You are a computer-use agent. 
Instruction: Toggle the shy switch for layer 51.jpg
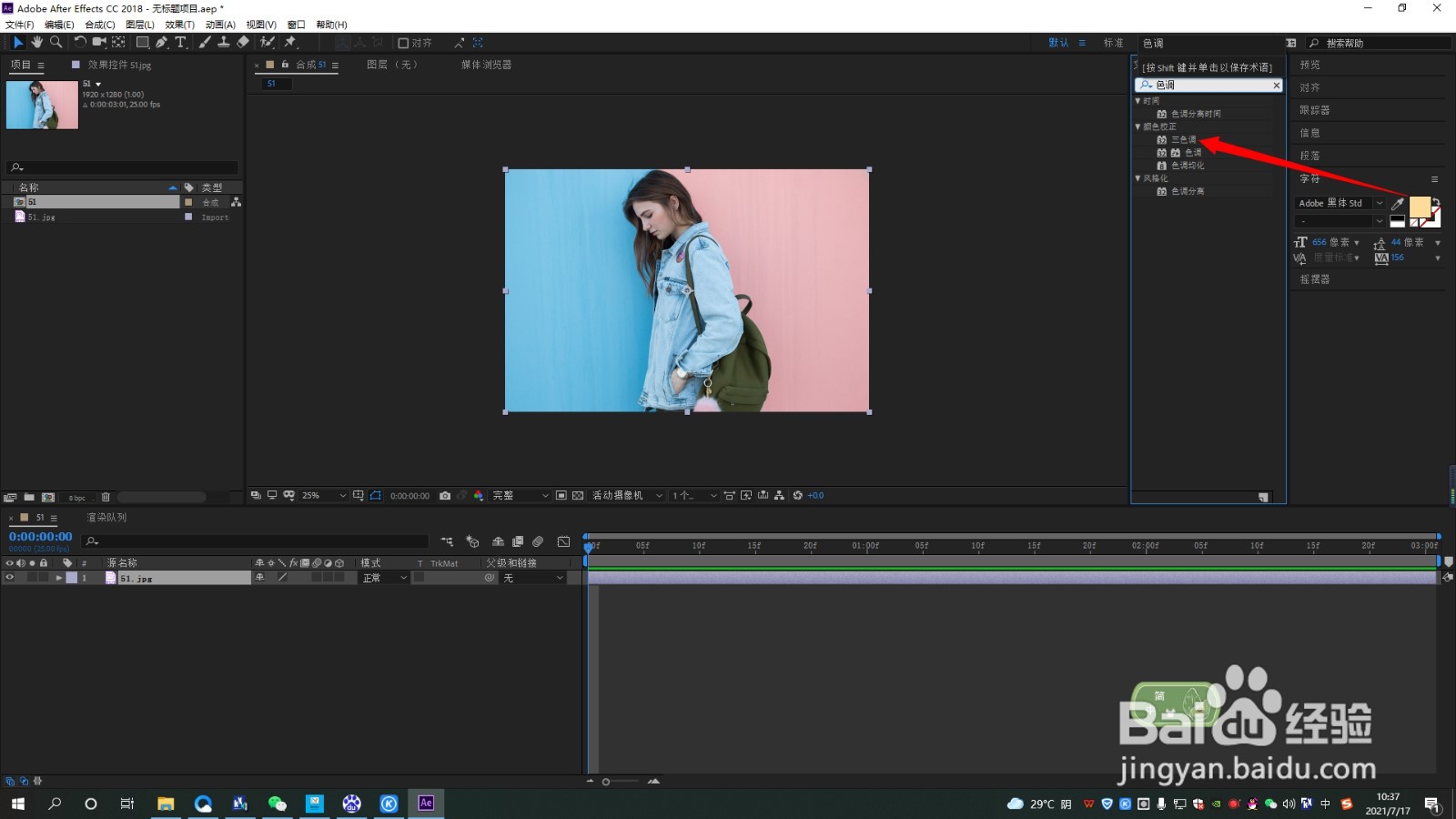pos(259,578)
